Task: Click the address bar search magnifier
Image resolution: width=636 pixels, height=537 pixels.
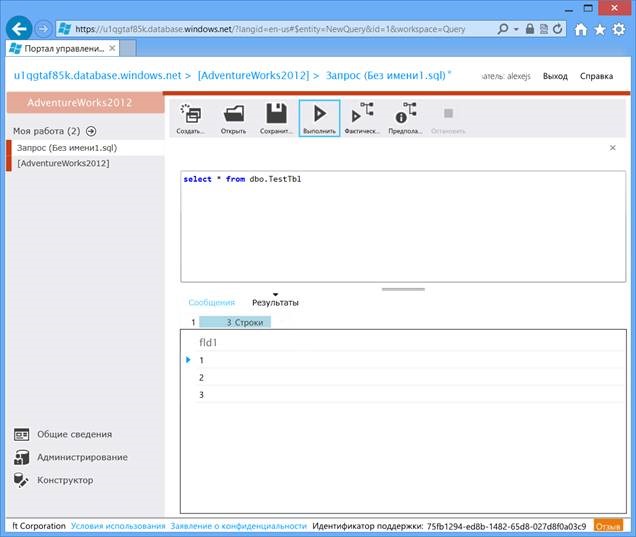Action: (x=503, y=29)
